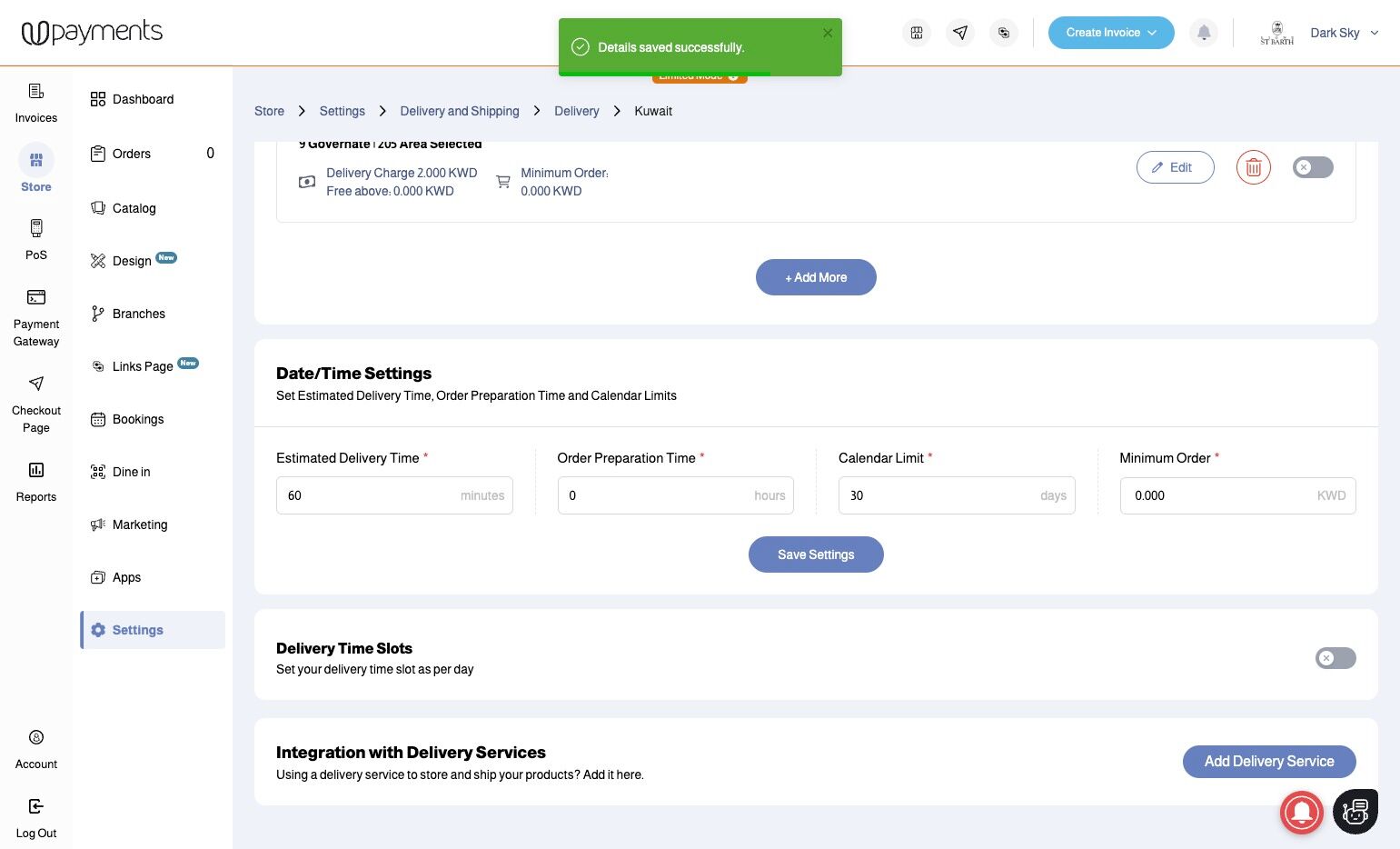The width and height of the screenshot is (1400, 849).
Task: Click the wpayments logo
Action: pos(92,33)
